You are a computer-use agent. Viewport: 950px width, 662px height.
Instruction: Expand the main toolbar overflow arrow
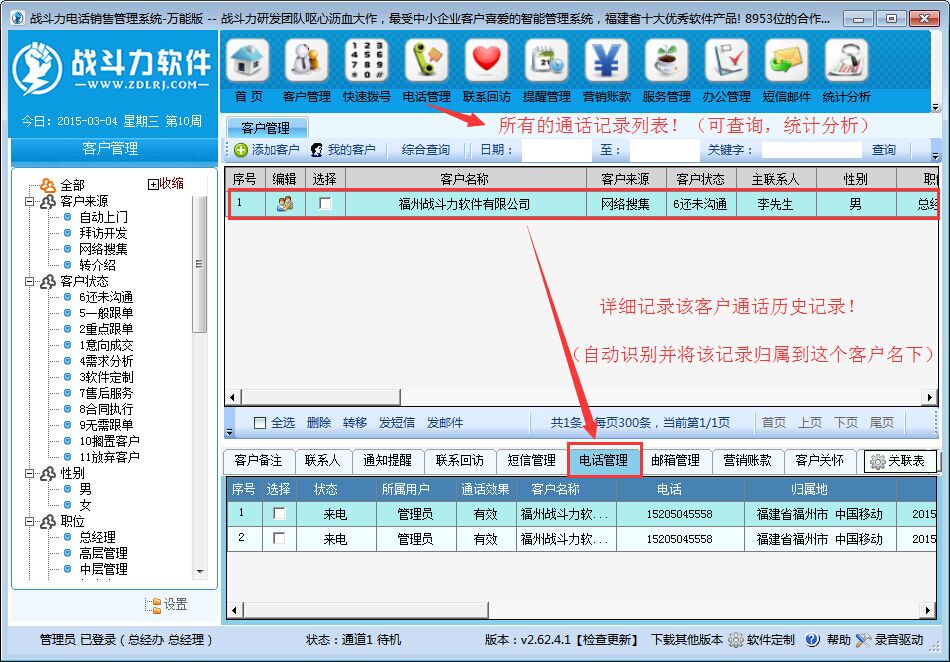[935, 107]
